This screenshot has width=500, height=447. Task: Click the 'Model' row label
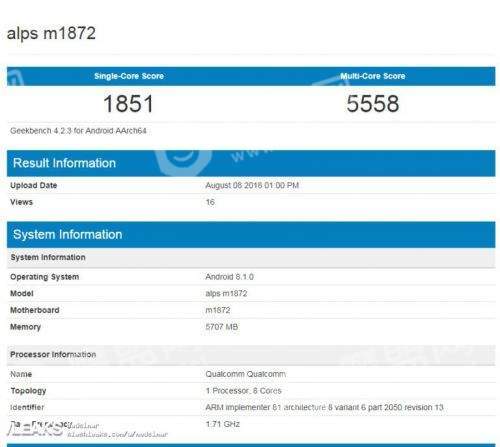[22, 294]
